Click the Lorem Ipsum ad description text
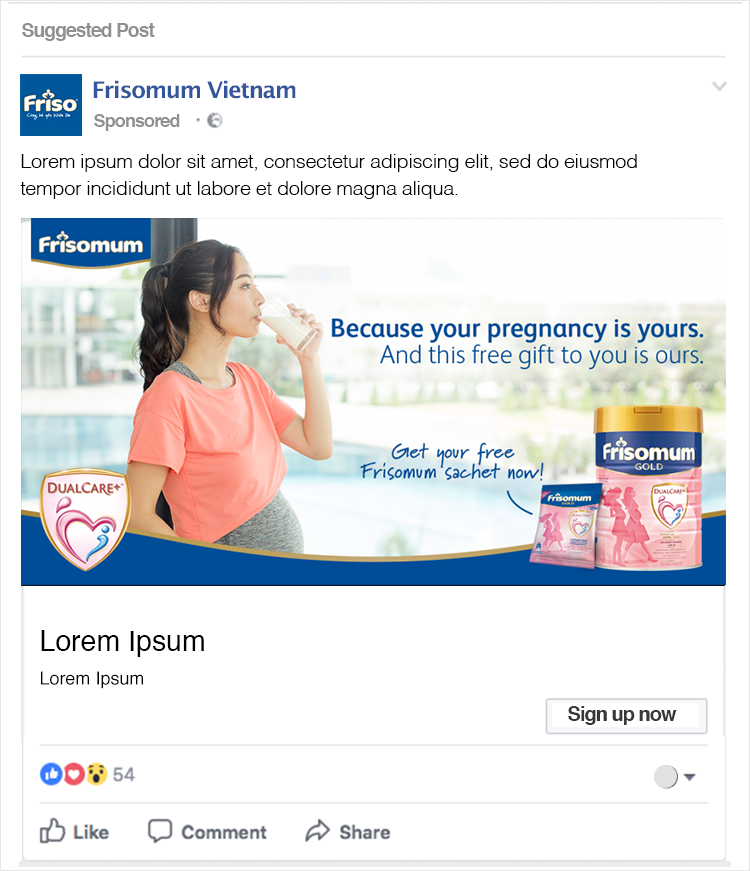The width and height of the screenshot is (750, 871). (x=92, y=679)
